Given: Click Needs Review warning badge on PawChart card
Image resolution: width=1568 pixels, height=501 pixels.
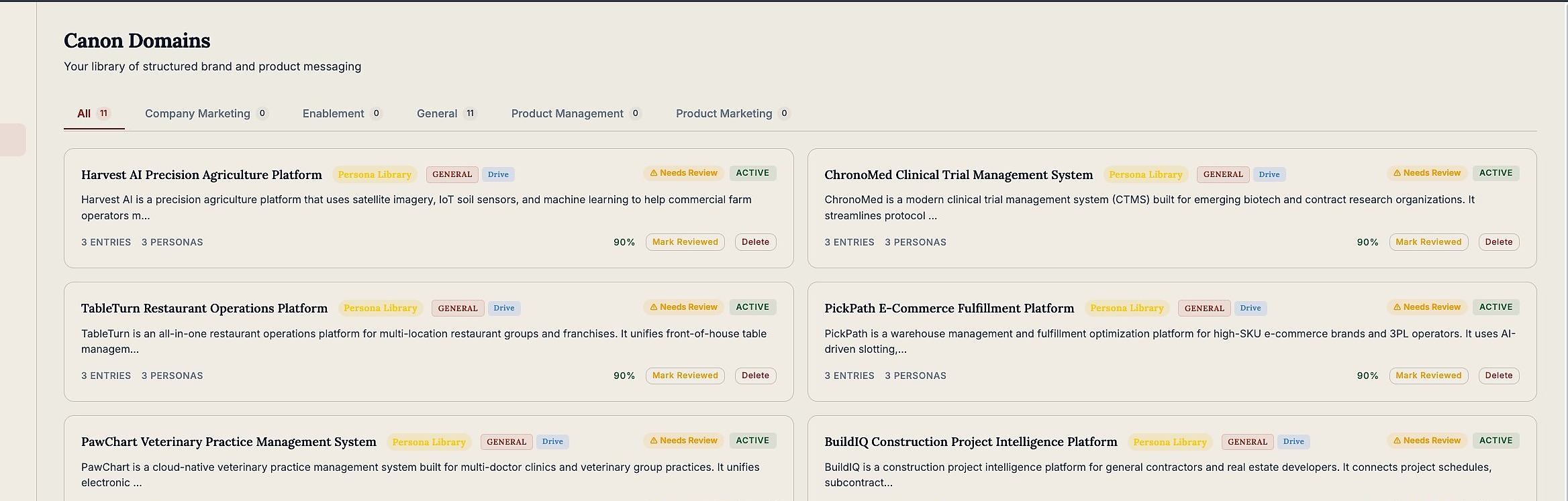Looking at the screenshot, I should pos(683,441).
